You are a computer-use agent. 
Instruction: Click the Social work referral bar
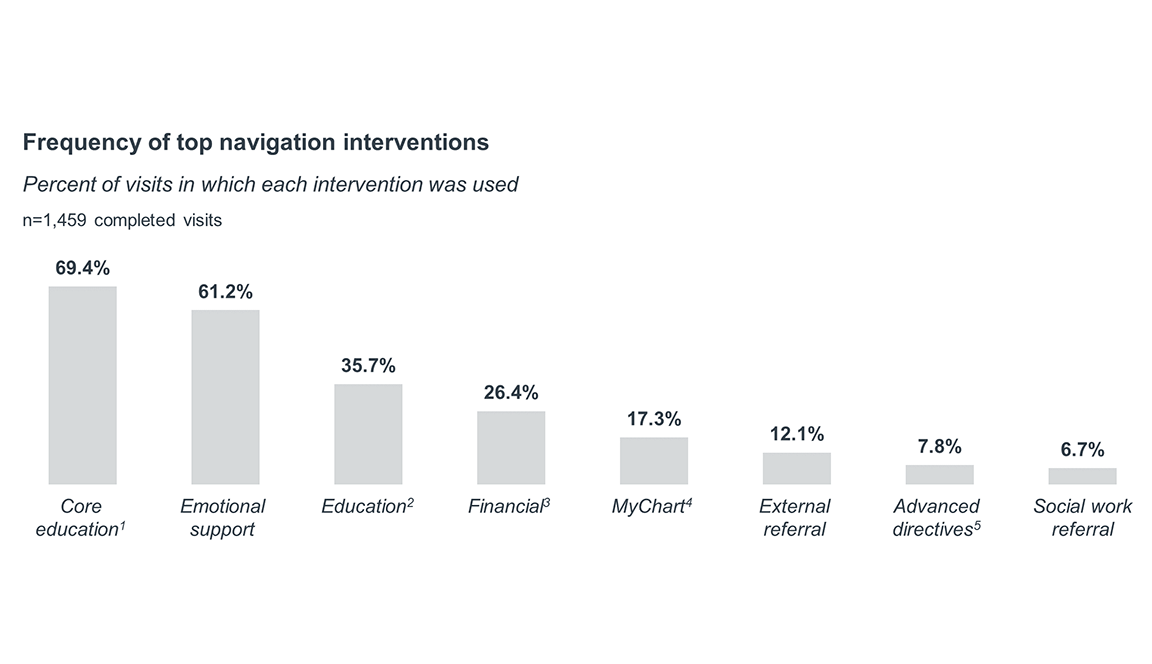pos(1082,476)
